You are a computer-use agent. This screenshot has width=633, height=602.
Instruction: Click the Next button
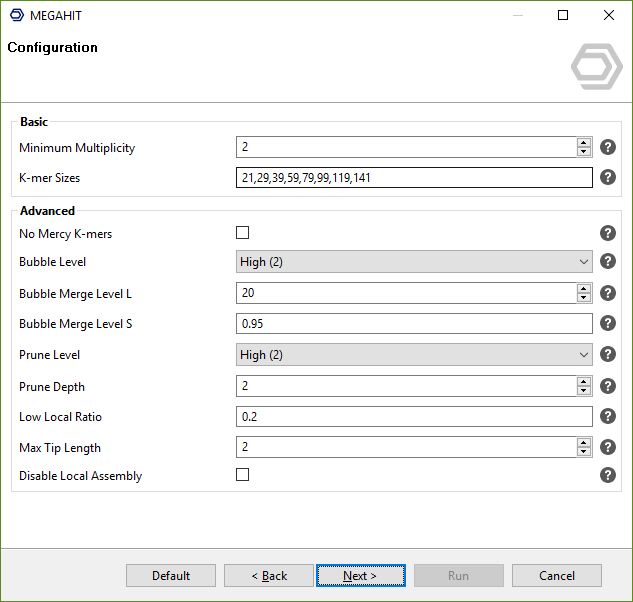pyautogui.click(x=360, y=576)
